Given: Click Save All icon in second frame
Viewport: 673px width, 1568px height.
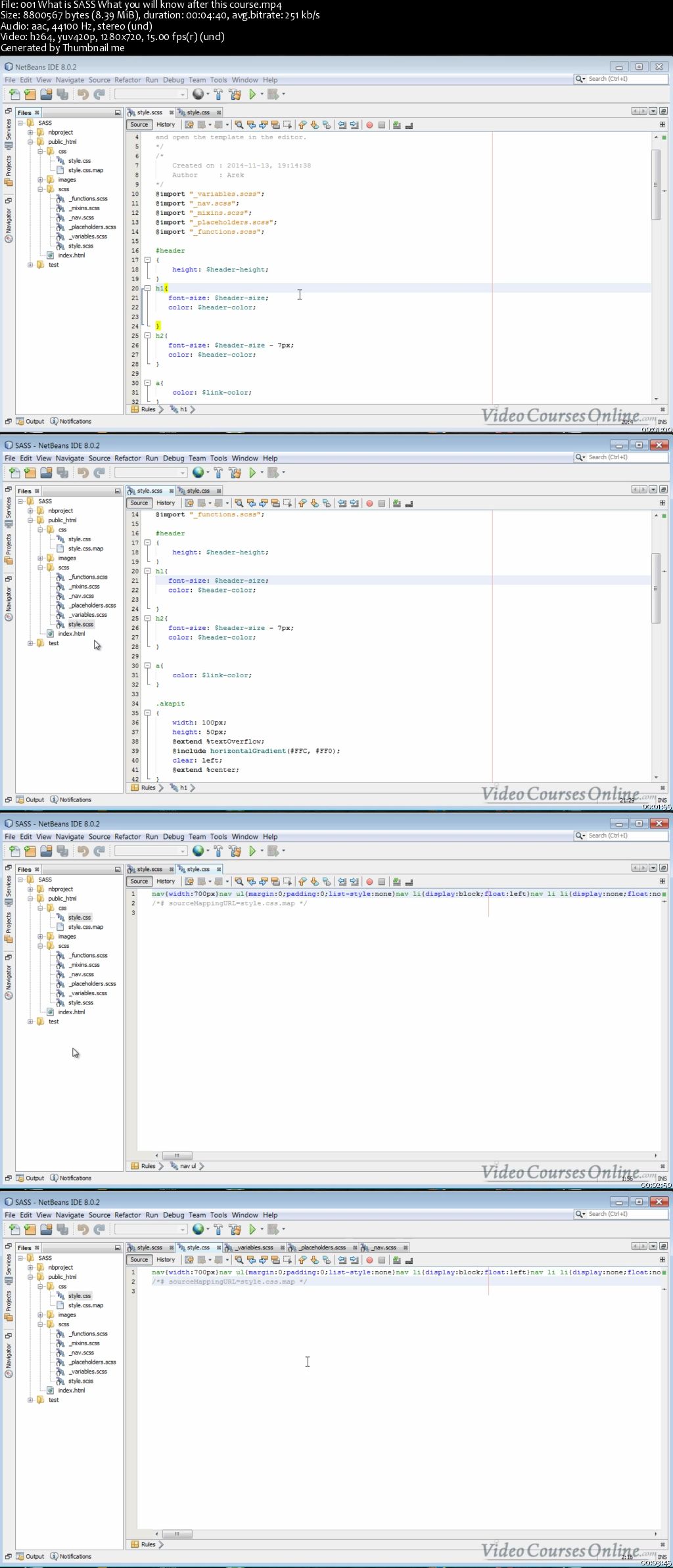Looking at the screenshot, I should click(x=62, y=472).
